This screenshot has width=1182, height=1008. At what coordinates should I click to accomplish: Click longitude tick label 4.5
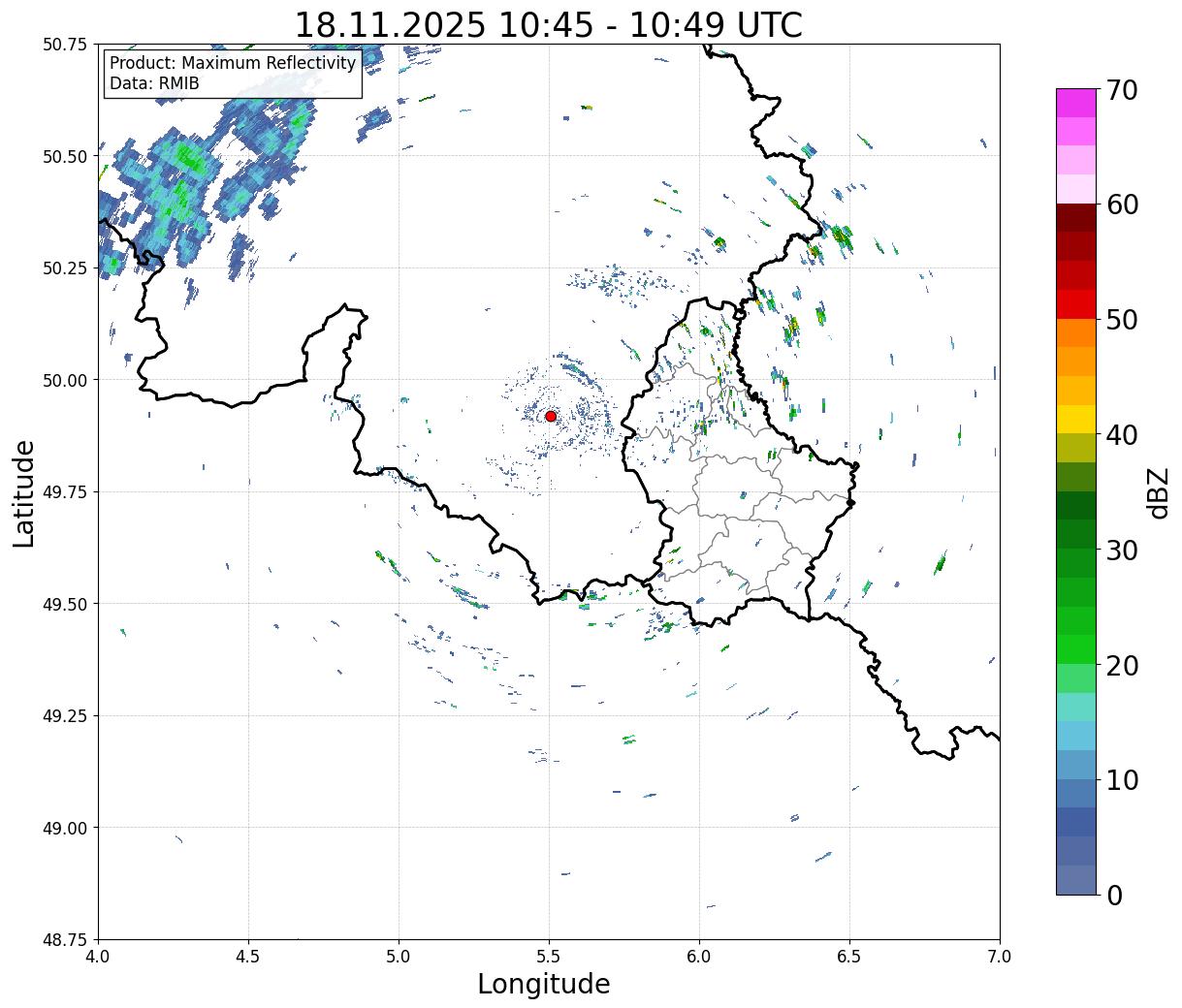pyautogui.click(x=248, y=957)
